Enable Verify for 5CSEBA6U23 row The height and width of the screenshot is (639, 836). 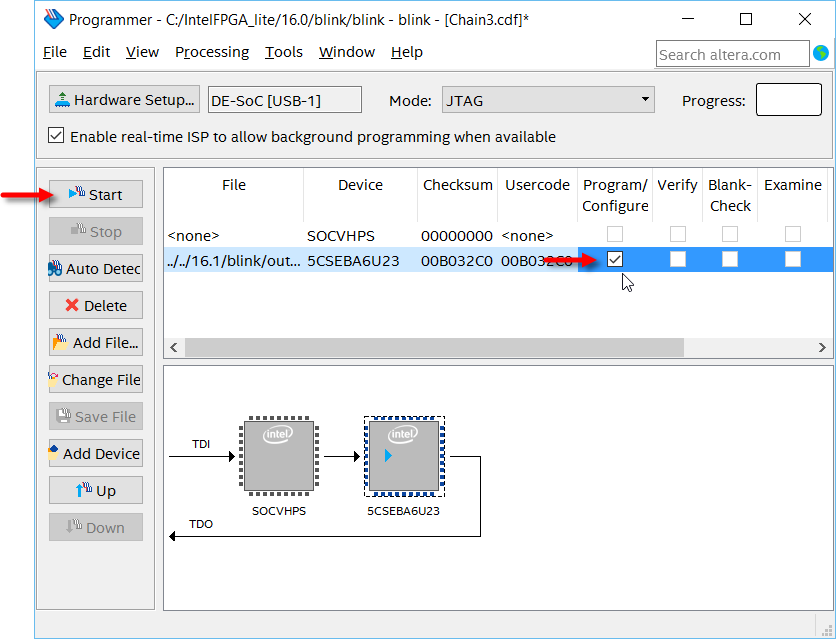678,260
